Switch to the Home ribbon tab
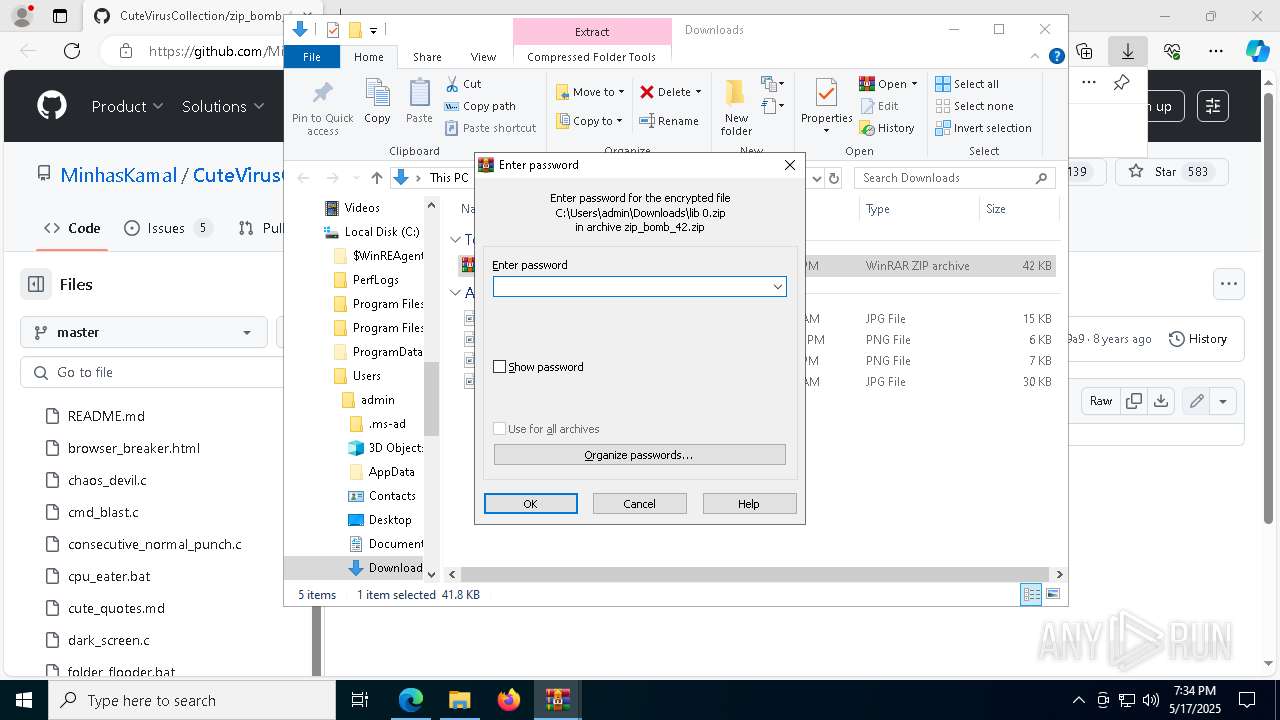The width and height of the screenshot is (1280, 720). [369, 57]
